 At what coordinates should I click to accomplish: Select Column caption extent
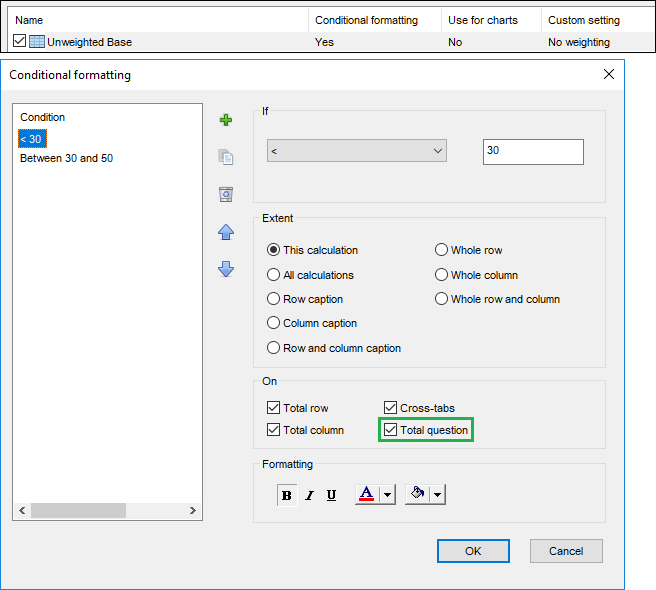tap(312, 323)
